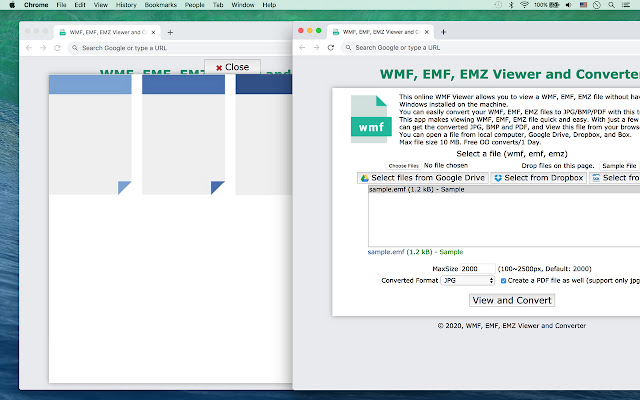Click the address bar in front window
640x400 pixels.
pos(490,47)
